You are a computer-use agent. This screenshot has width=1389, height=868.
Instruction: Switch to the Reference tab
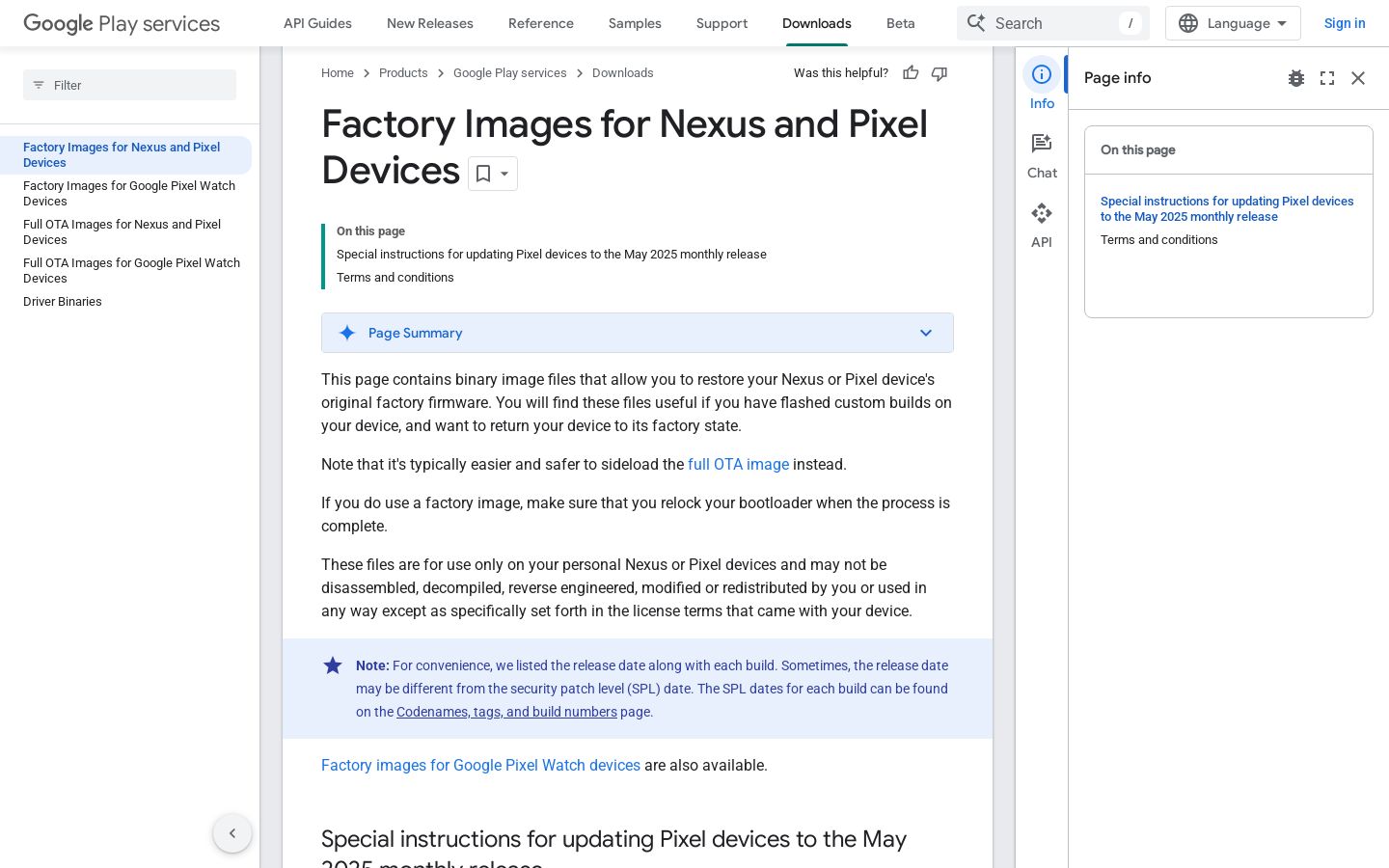click(x=541, y=23)
